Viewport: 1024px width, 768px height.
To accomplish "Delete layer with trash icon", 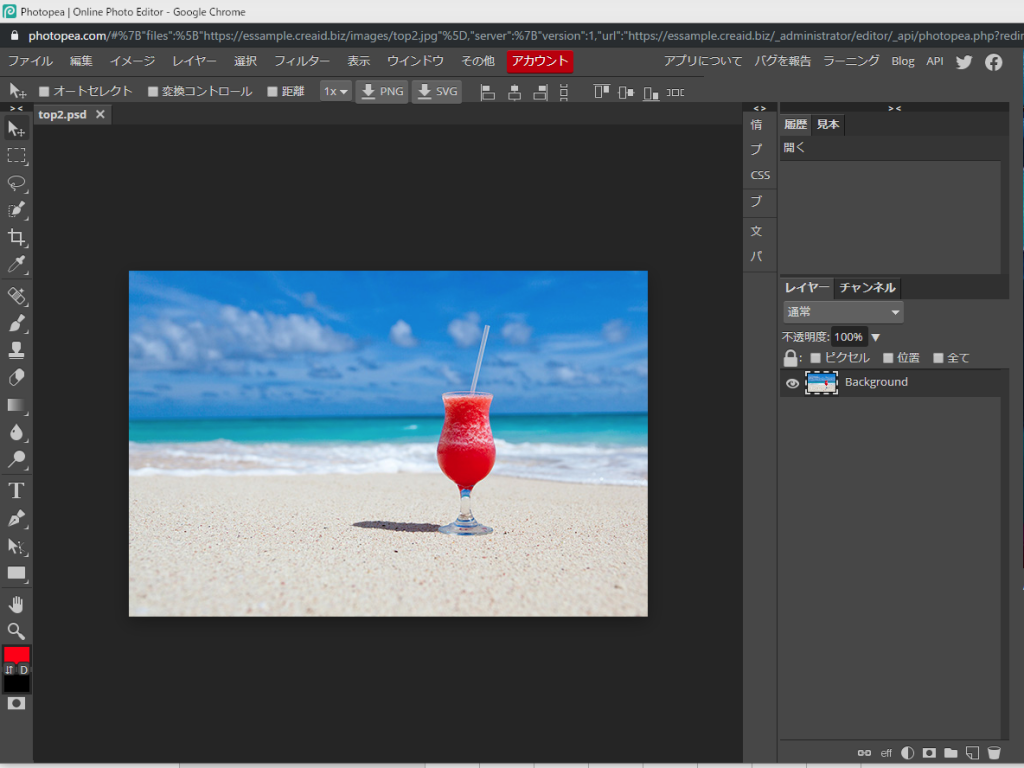I will 994,753.
